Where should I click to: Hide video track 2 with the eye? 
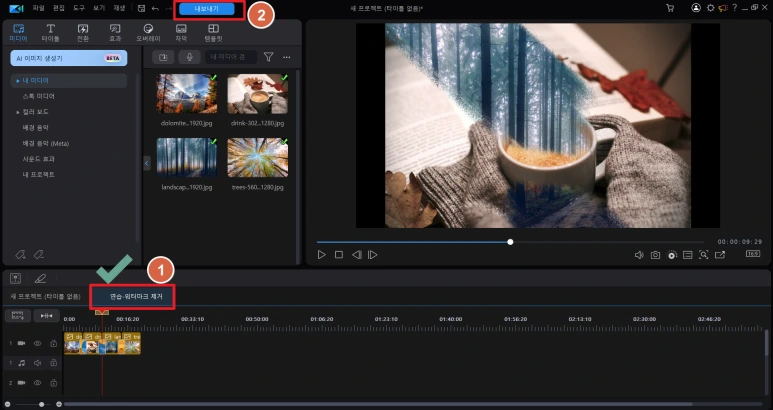click(37, 382)
